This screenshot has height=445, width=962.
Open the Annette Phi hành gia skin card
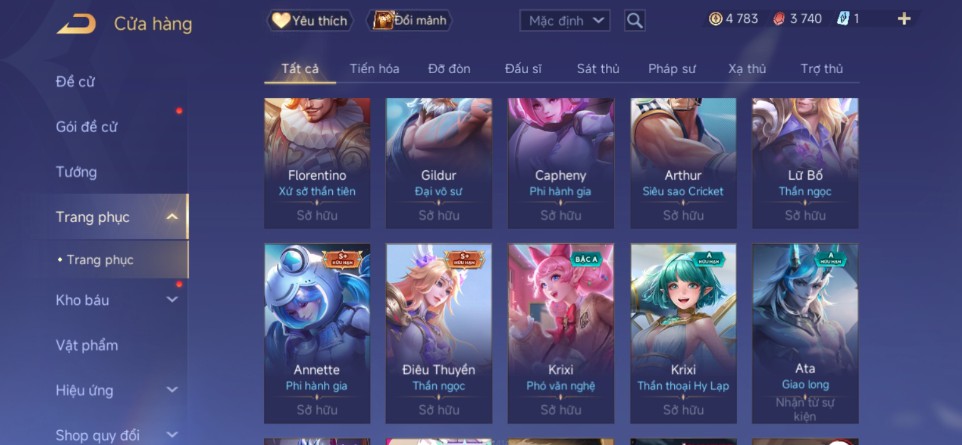317,333
